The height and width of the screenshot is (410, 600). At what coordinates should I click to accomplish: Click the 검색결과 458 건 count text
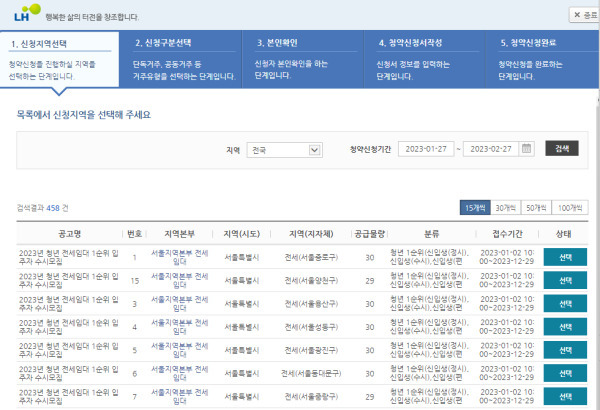(x=42, y=208)
